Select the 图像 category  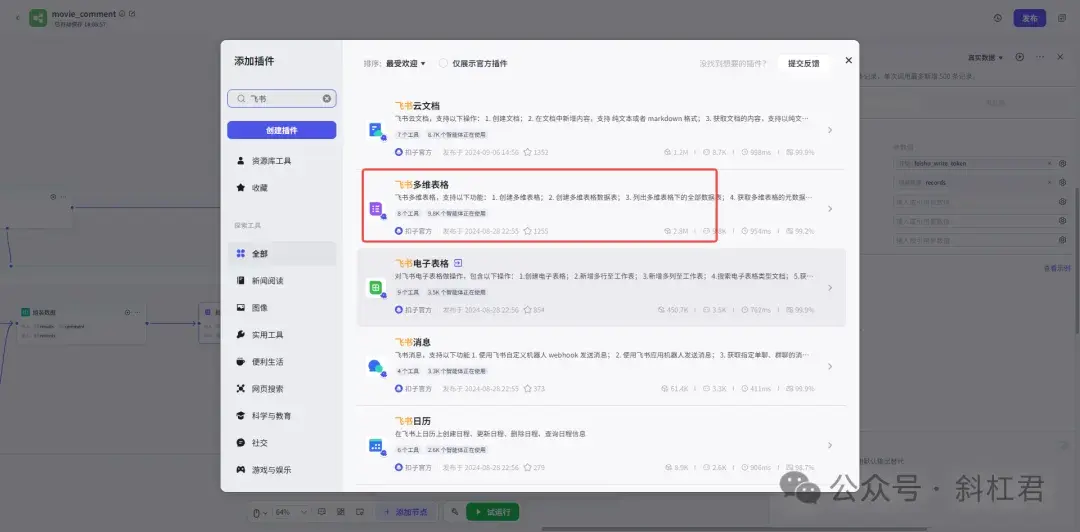tap(282, 307)
